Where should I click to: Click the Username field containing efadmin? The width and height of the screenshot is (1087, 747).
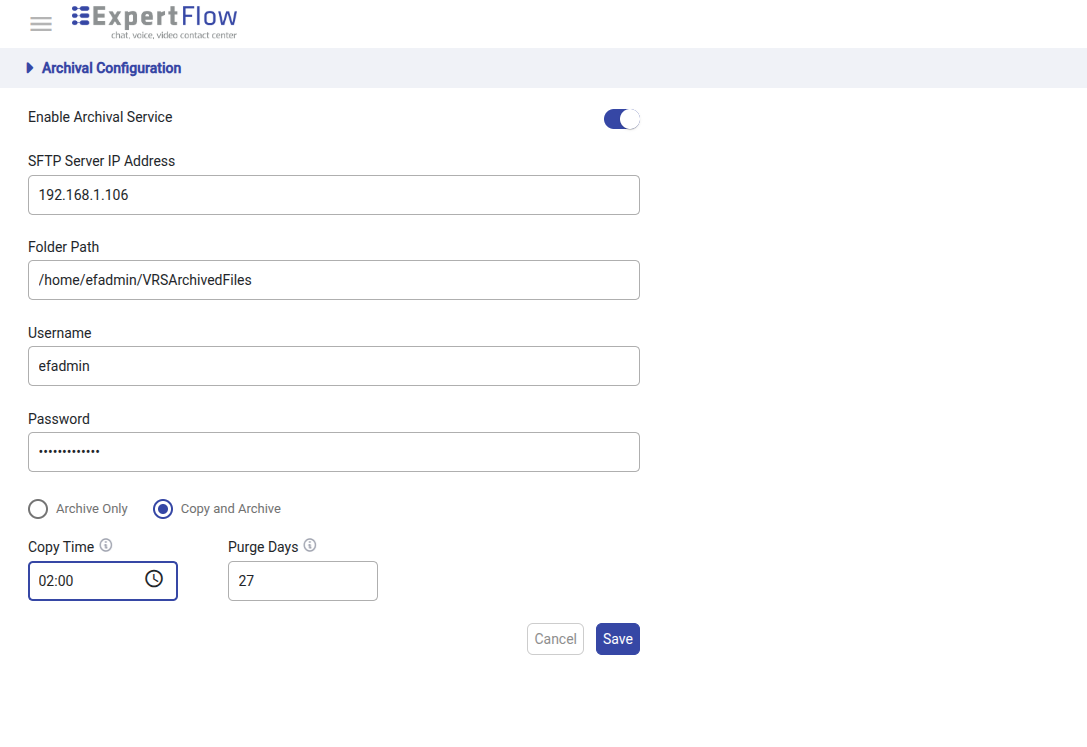[x=333, y=366]
